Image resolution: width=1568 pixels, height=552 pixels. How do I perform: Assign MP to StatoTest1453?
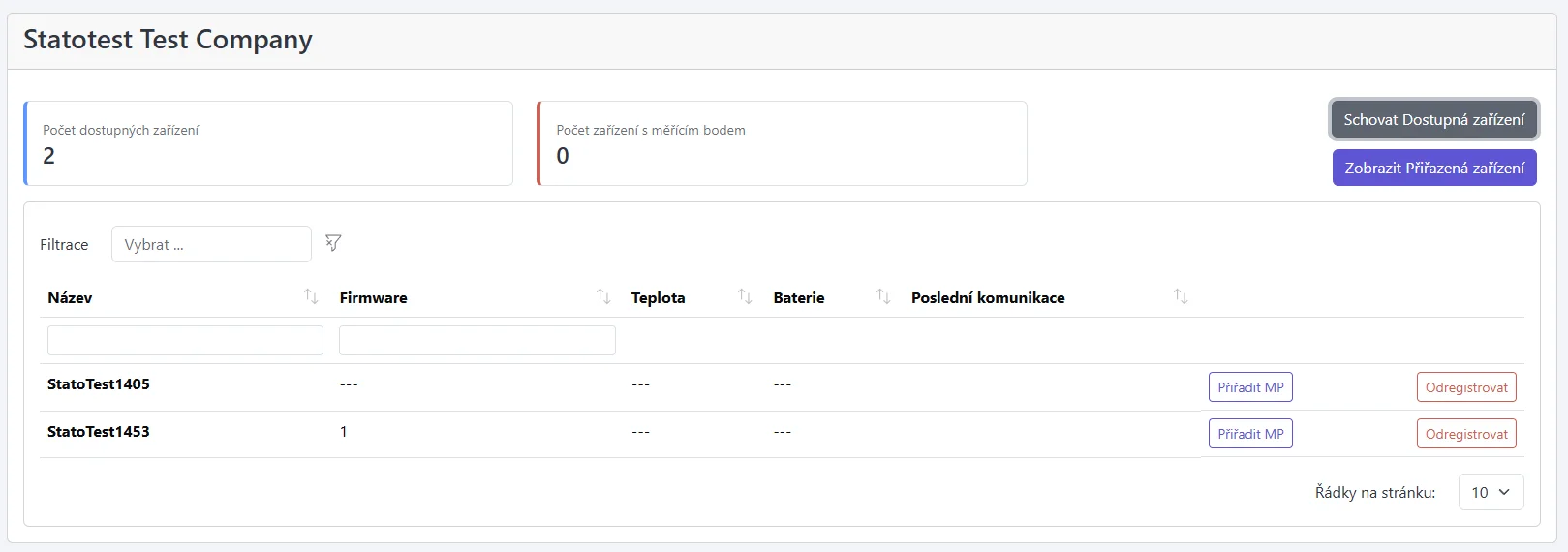pos(1250,434)
